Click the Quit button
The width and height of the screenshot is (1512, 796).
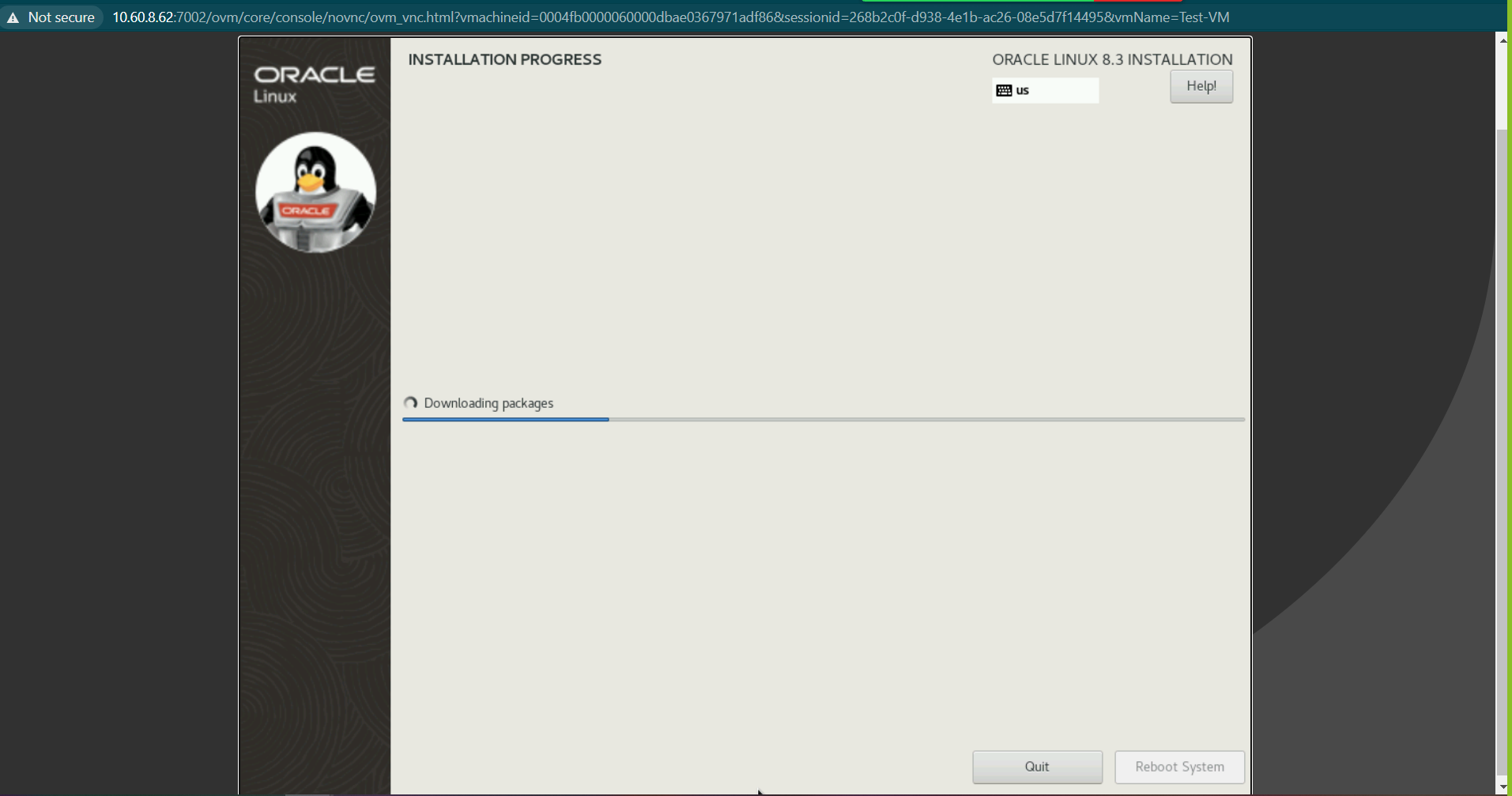[1037, 767]
